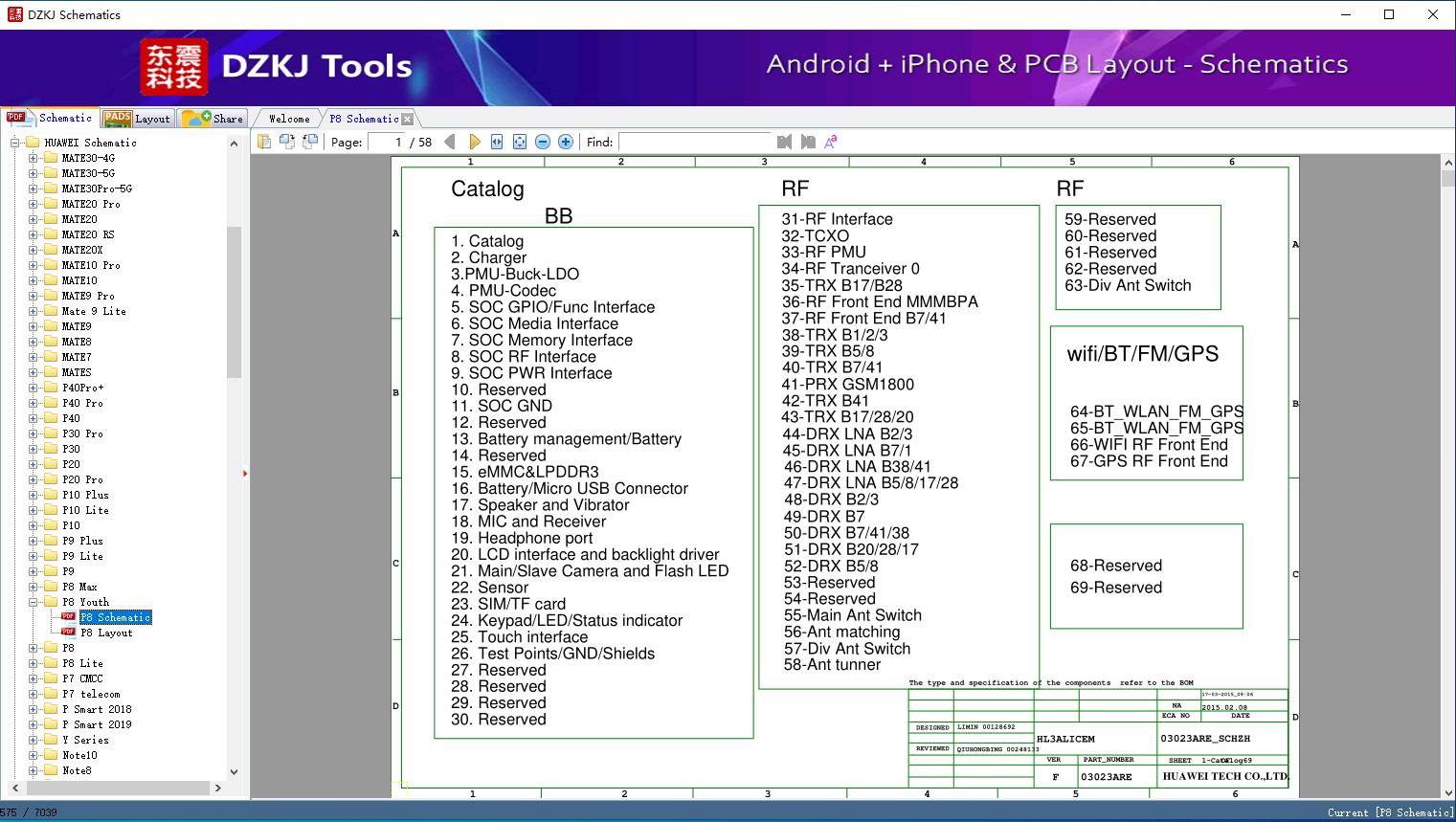Click tree panel scroll down arrow
The width and height of the screenshot is (1456, 822).
[234, 771]
